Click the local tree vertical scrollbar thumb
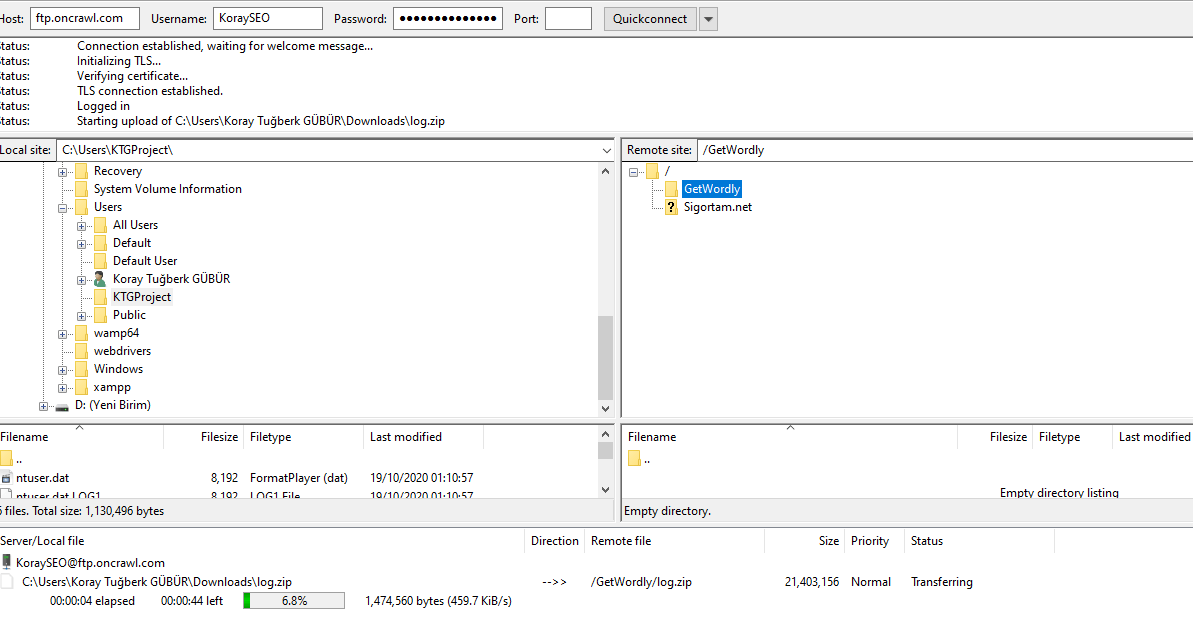This screenshot has width=1193, height=628. click(606, 358)
